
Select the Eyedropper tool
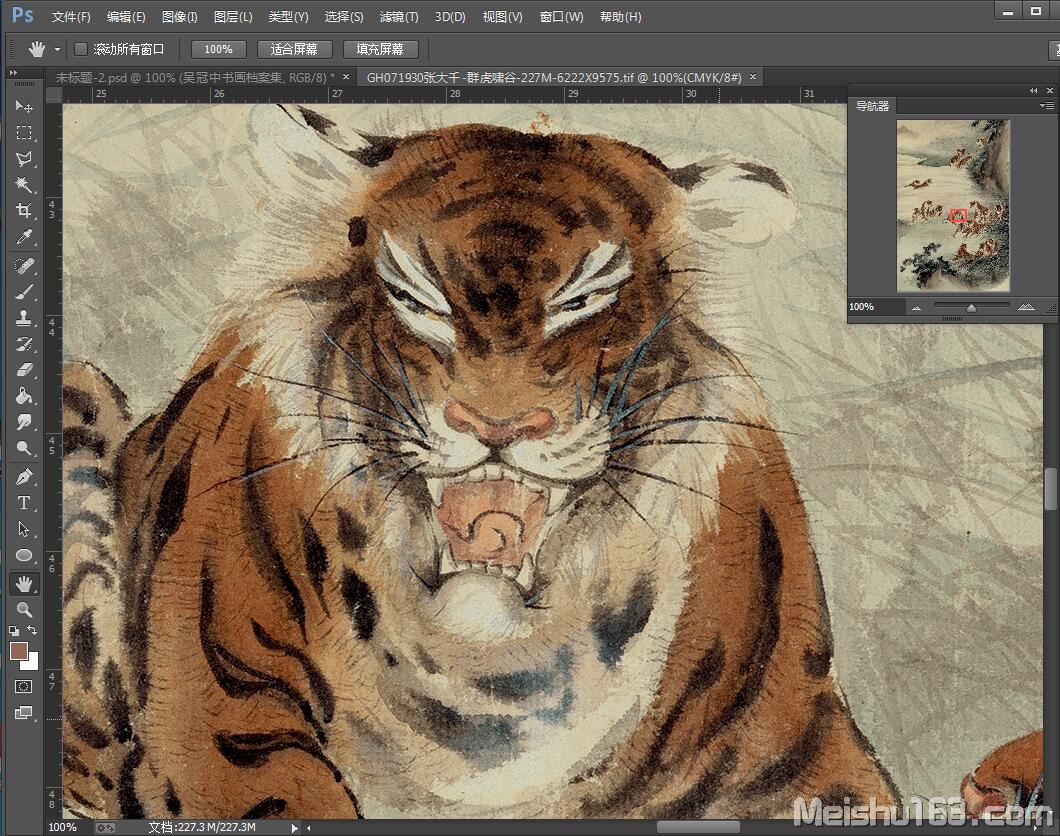point(24,237)
